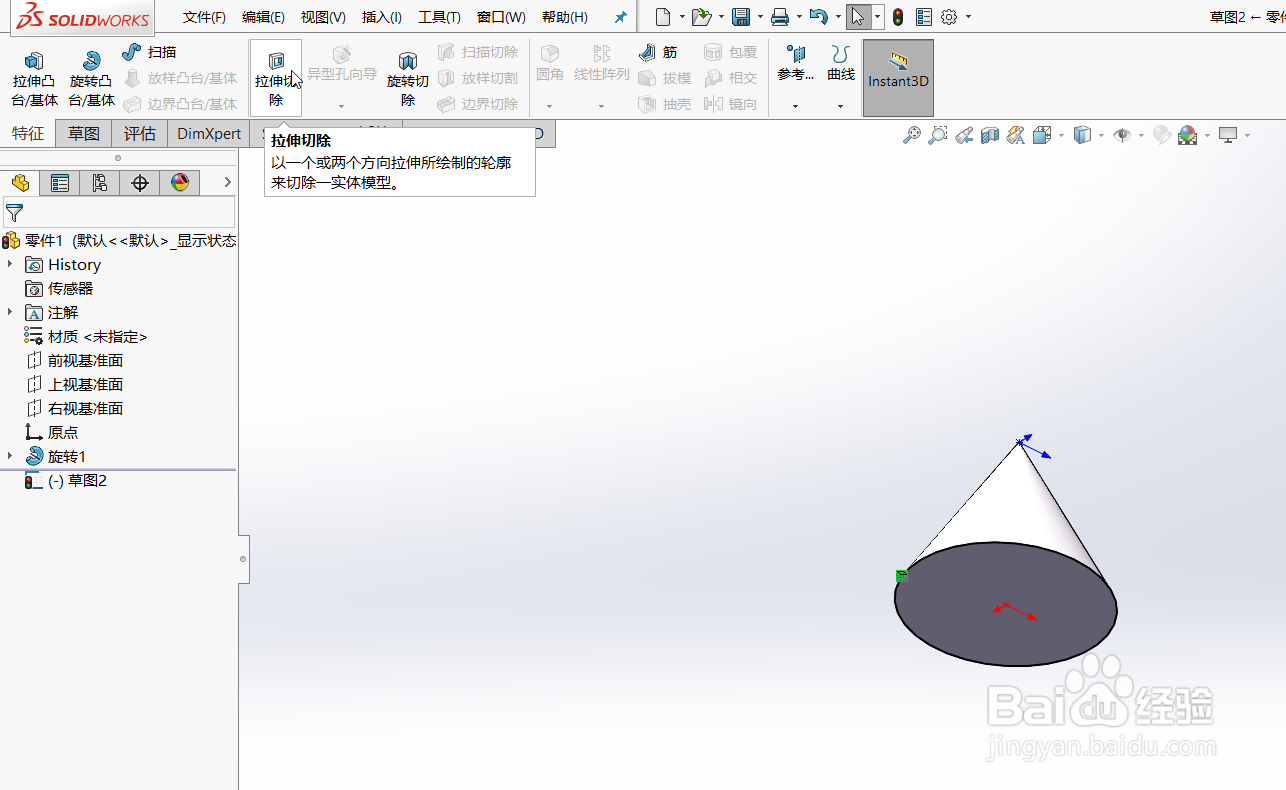Expand the 旋转1 feature node
The height and width of the screenshot is (790, 1286).
[x=10, y=456]
